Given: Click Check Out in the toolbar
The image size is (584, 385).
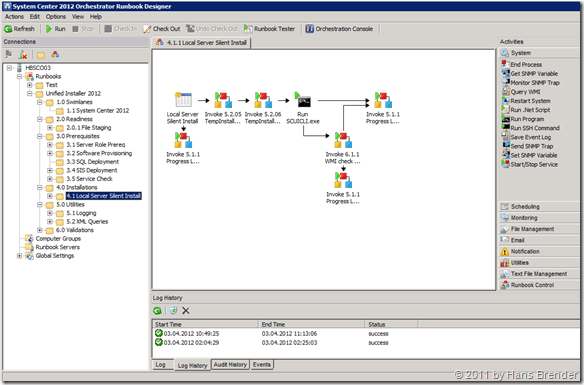Looking at the screenshot, I should click(x=162, y=29).
